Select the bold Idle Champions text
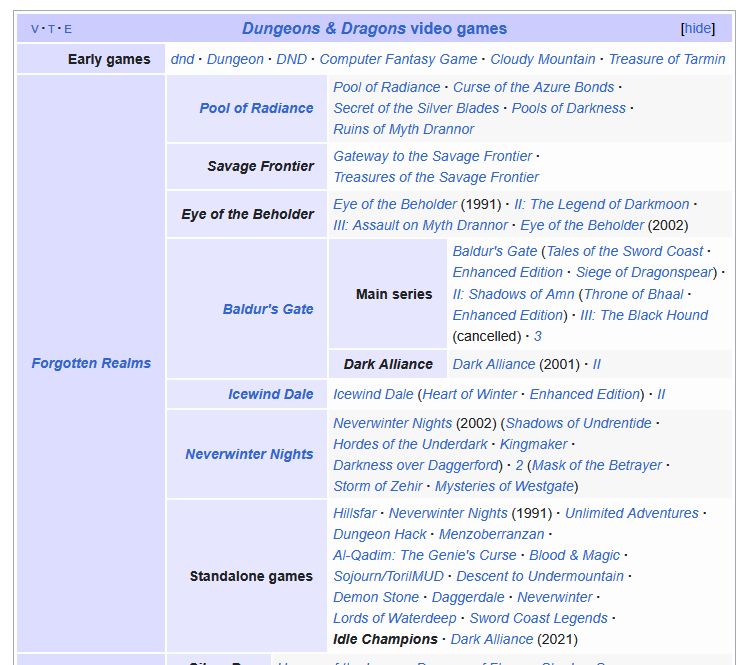741x665 pixels. (x=385, y=639)
